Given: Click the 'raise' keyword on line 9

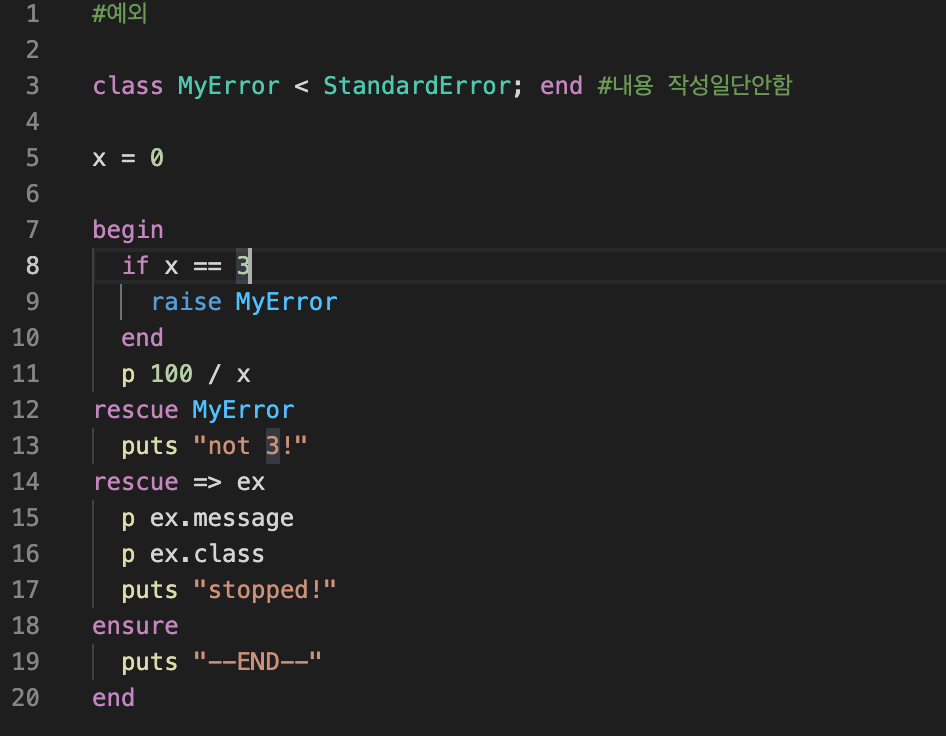Looking at the screenshot, I should pos(186,302).
